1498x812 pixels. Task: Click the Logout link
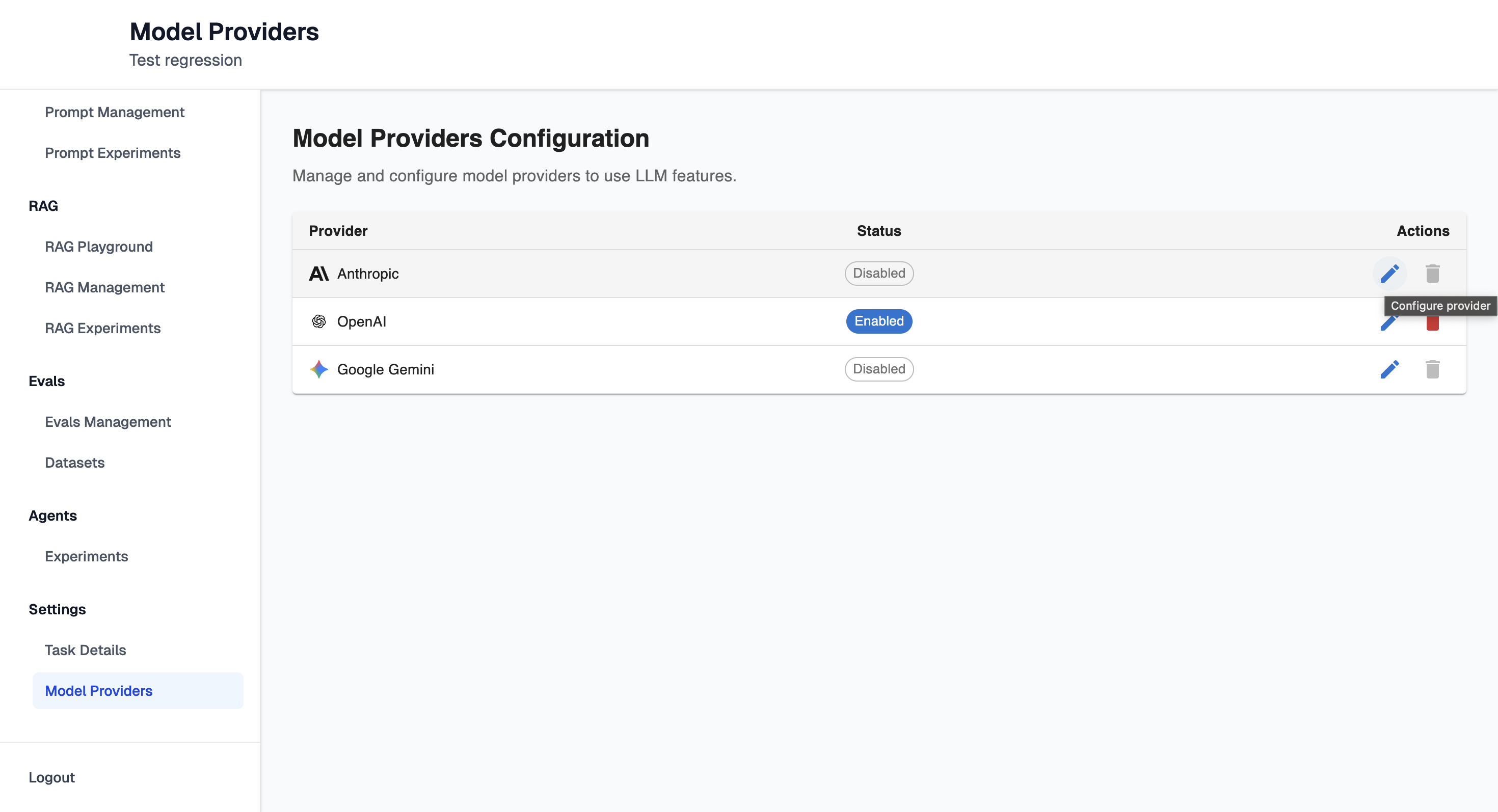(x=52, y=777)
